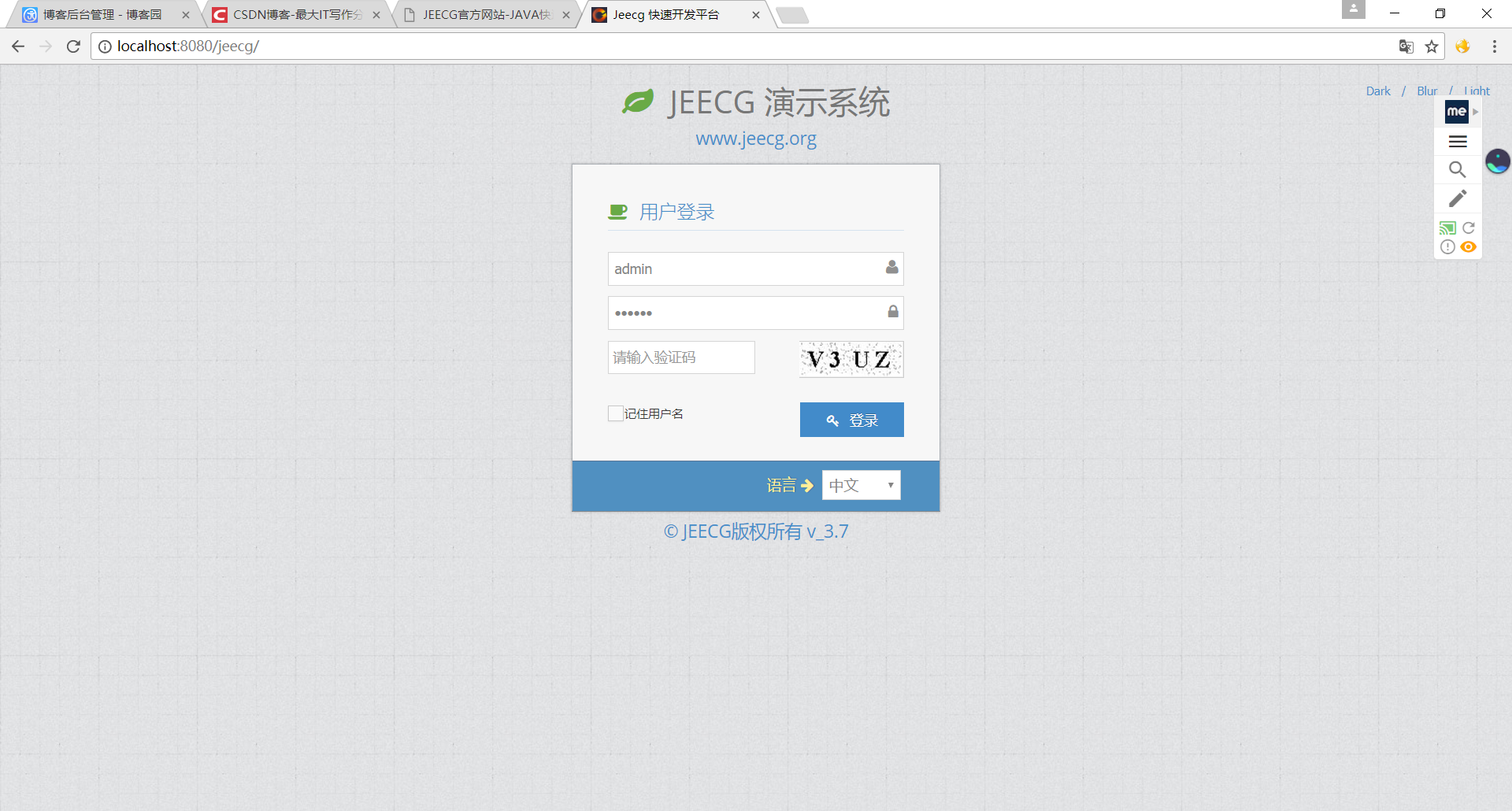The image size is (1512, 811).
Task: Switch to the JEECG官方网站 tab
Action: (486, 15)
